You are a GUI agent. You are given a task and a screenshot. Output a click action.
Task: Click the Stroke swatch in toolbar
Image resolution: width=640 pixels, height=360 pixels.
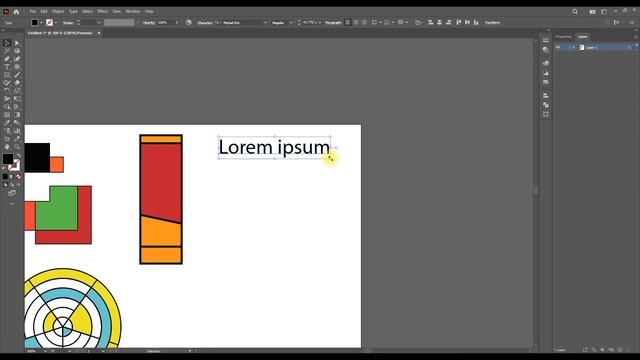point(14,165)
